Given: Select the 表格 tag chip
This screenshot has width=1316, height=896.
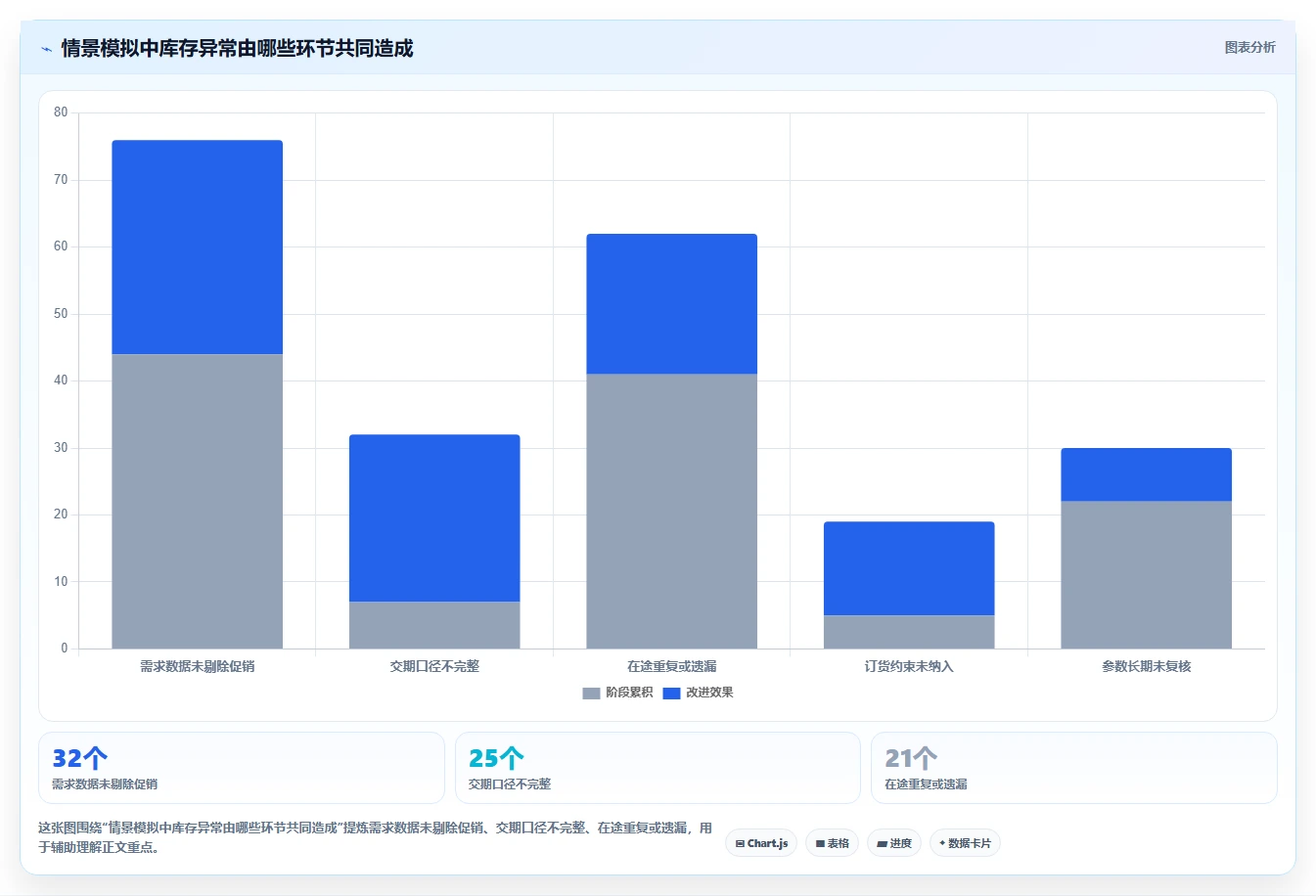Looking at the screenshot, I should pos(832,843).
